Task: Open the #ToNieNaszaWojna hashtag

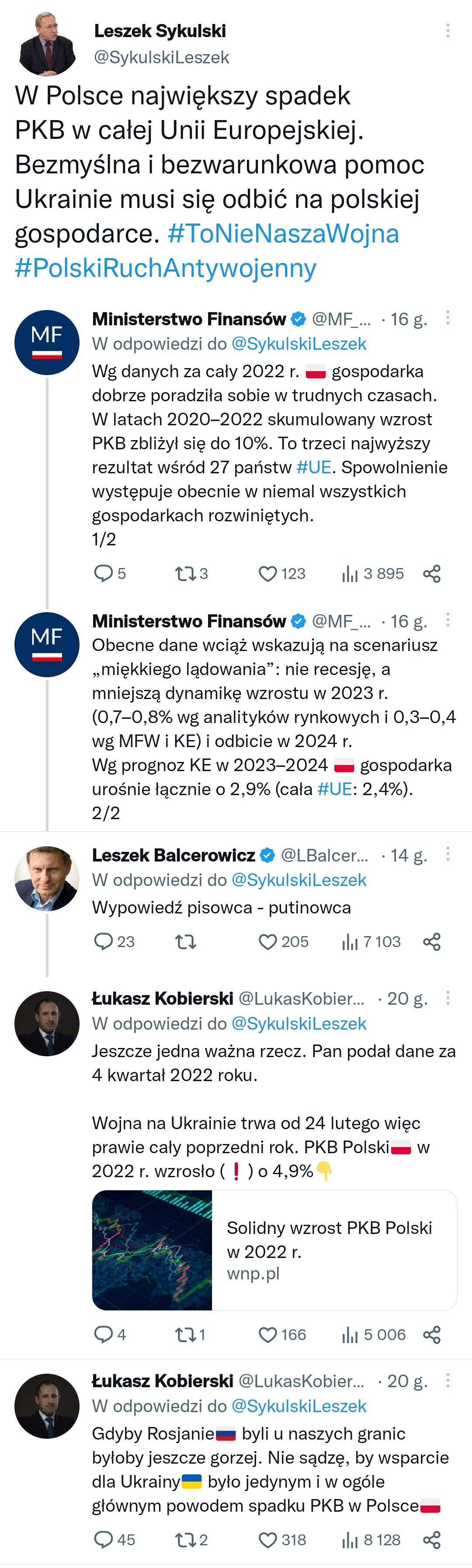Action: (x=283, y=233)
